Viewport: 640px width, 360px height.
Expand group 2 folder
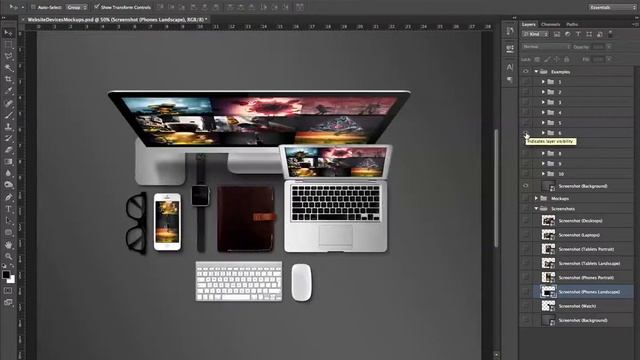point(543,92)
